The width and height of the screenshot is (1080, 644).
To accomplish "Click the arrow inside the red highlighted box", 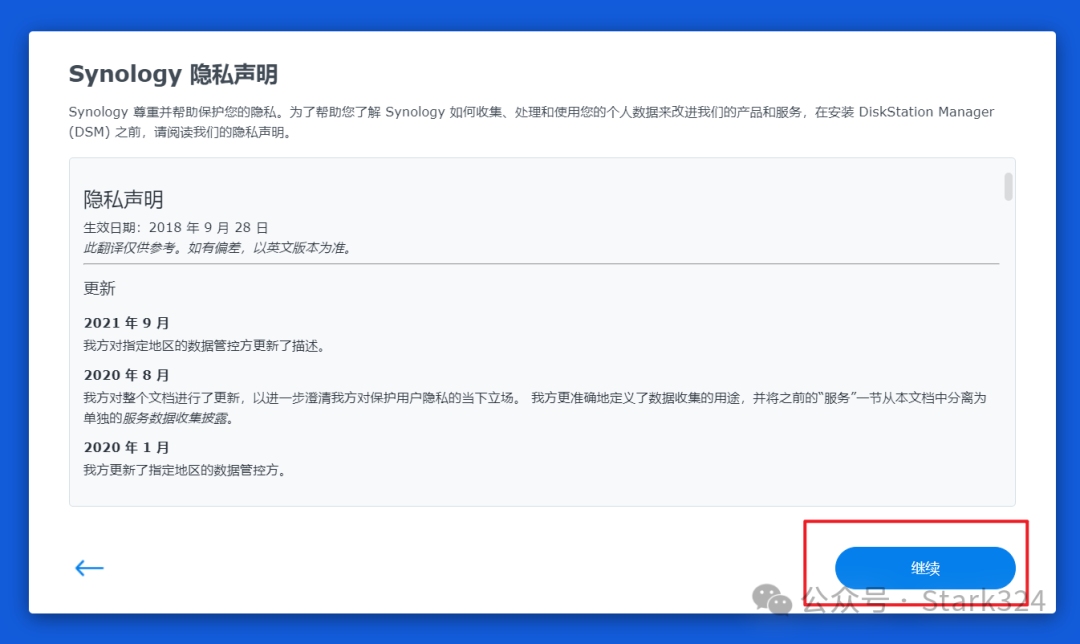I will [x=925, y=567].
